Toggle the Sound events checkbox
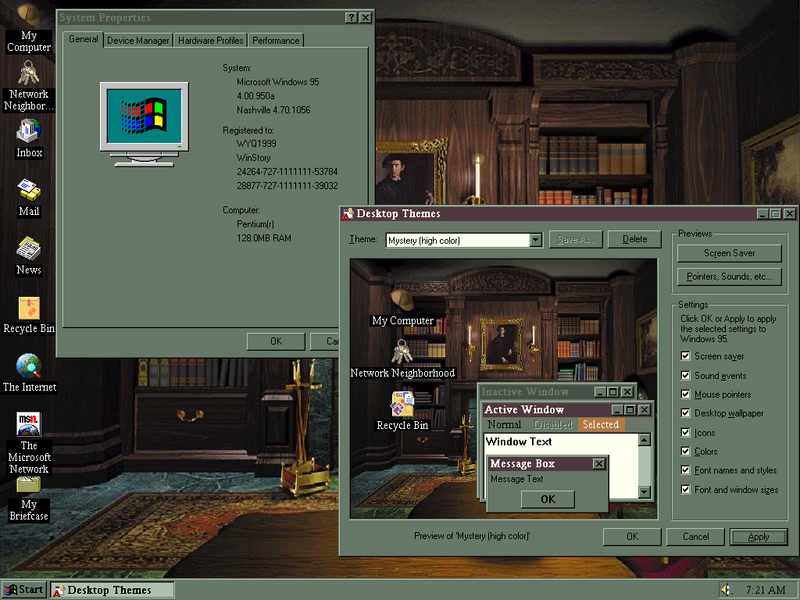 point(687,375)
